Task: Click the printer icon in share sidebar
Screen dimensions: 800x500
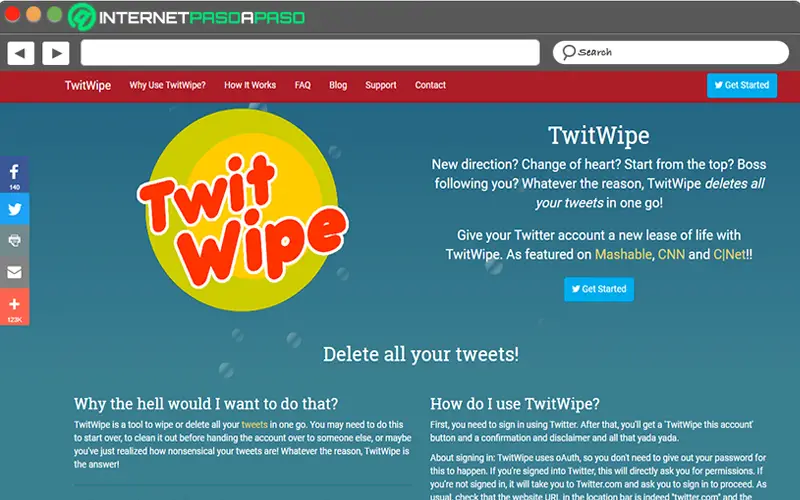Action: click(x=14, y=240)
